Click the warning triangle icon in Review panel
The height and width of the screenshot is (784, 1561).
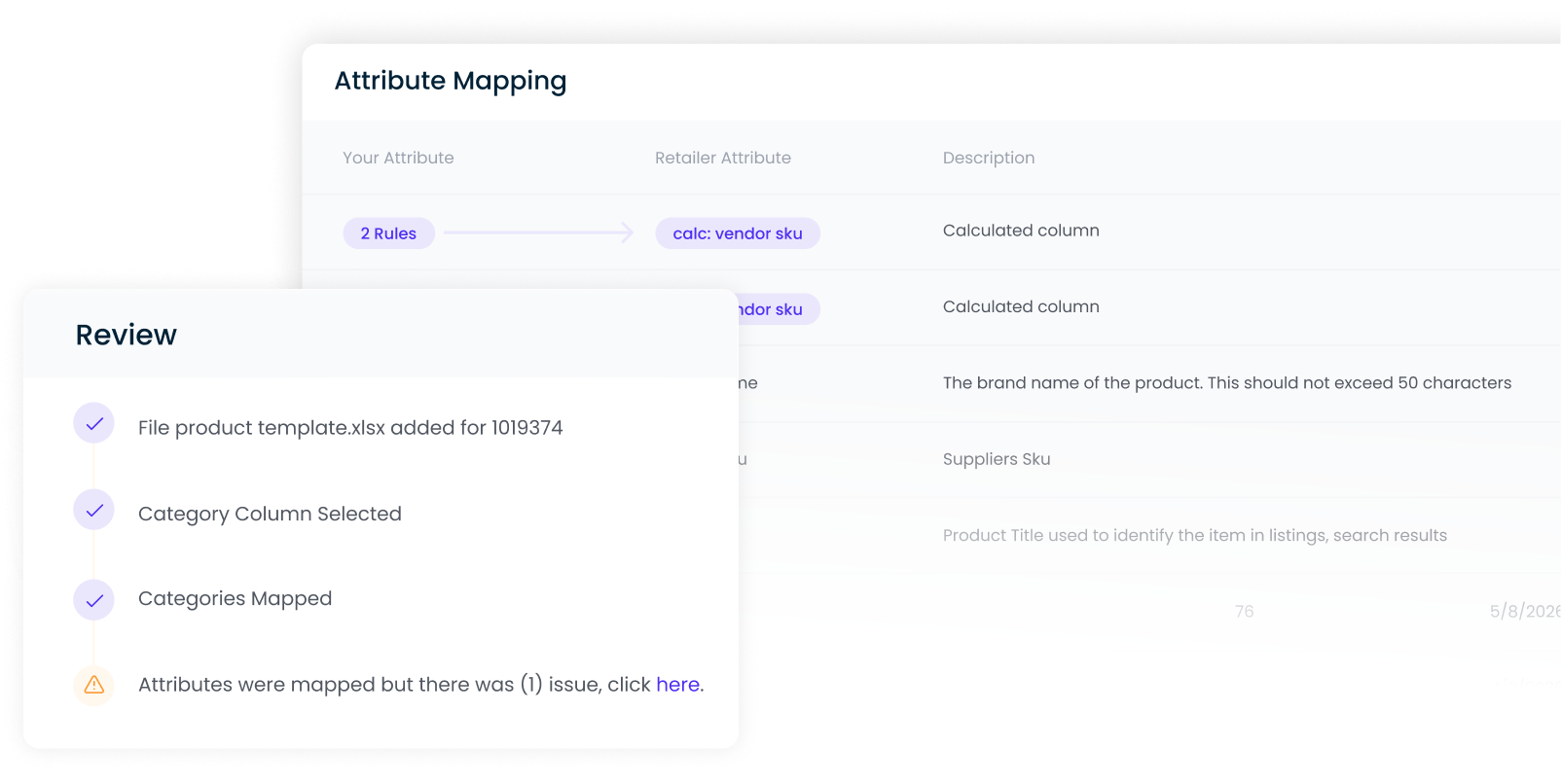tap(93, 686)
